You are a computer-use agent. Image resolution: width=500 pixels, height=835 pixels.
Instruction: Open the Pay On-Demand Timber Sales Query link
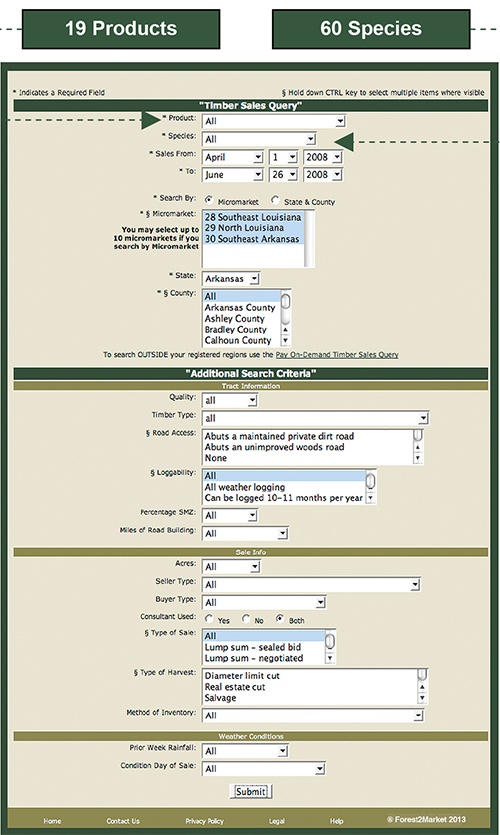[x=337, y=355]
